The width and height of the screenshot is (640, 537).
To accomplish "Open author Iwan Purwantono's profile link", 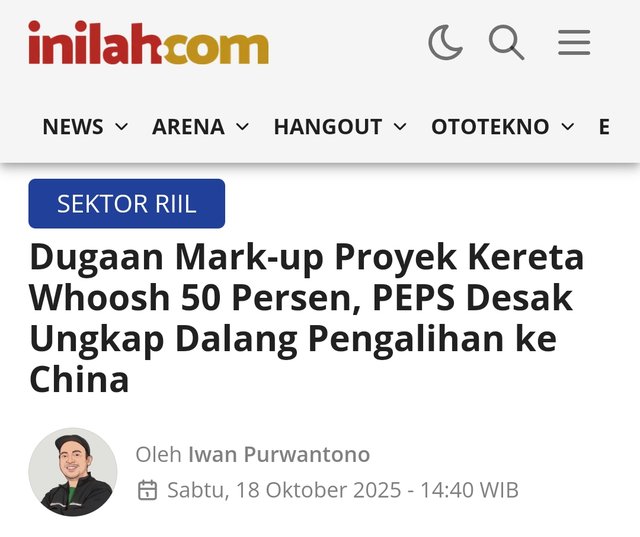I will (279, 455).
